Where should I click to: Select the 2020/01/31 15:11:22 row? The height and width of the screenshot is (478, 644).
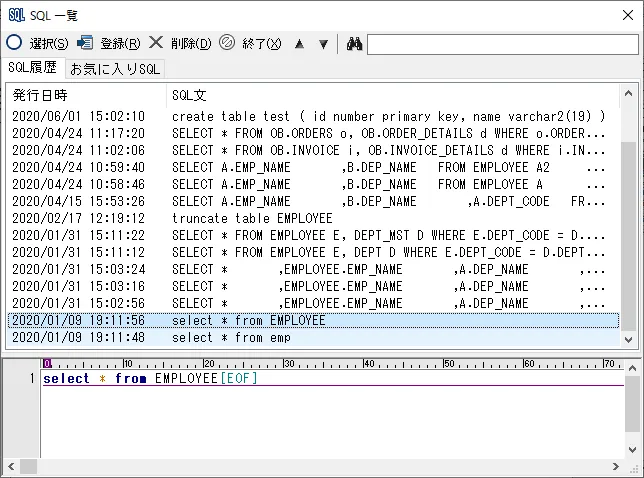[x=313, y=235]
